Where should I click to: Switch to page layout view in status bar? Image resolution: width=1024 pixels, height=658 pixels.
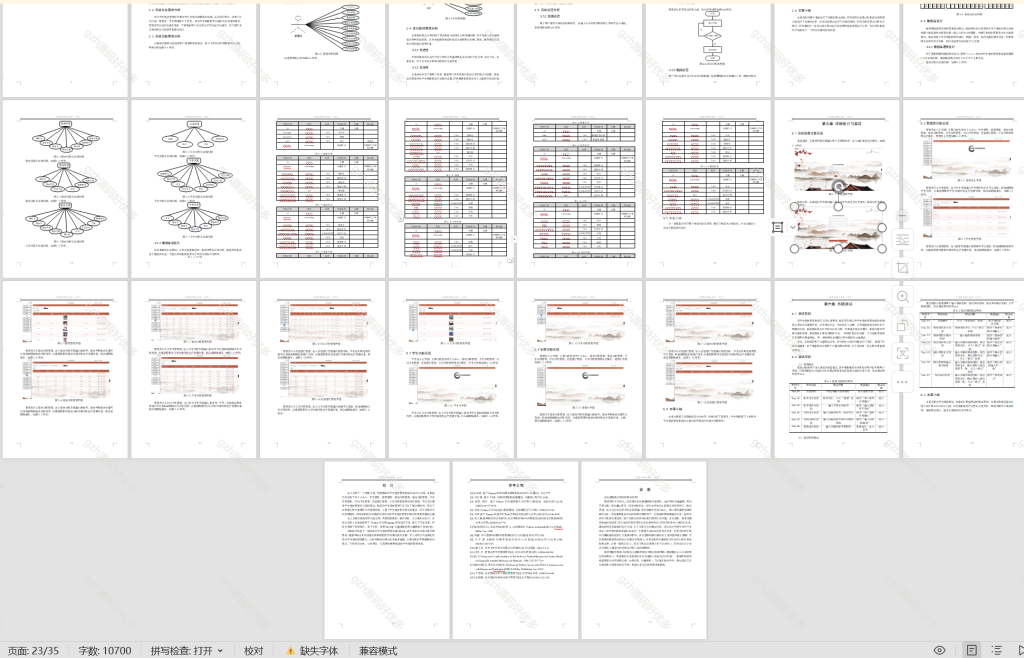(x=971, y=650)
